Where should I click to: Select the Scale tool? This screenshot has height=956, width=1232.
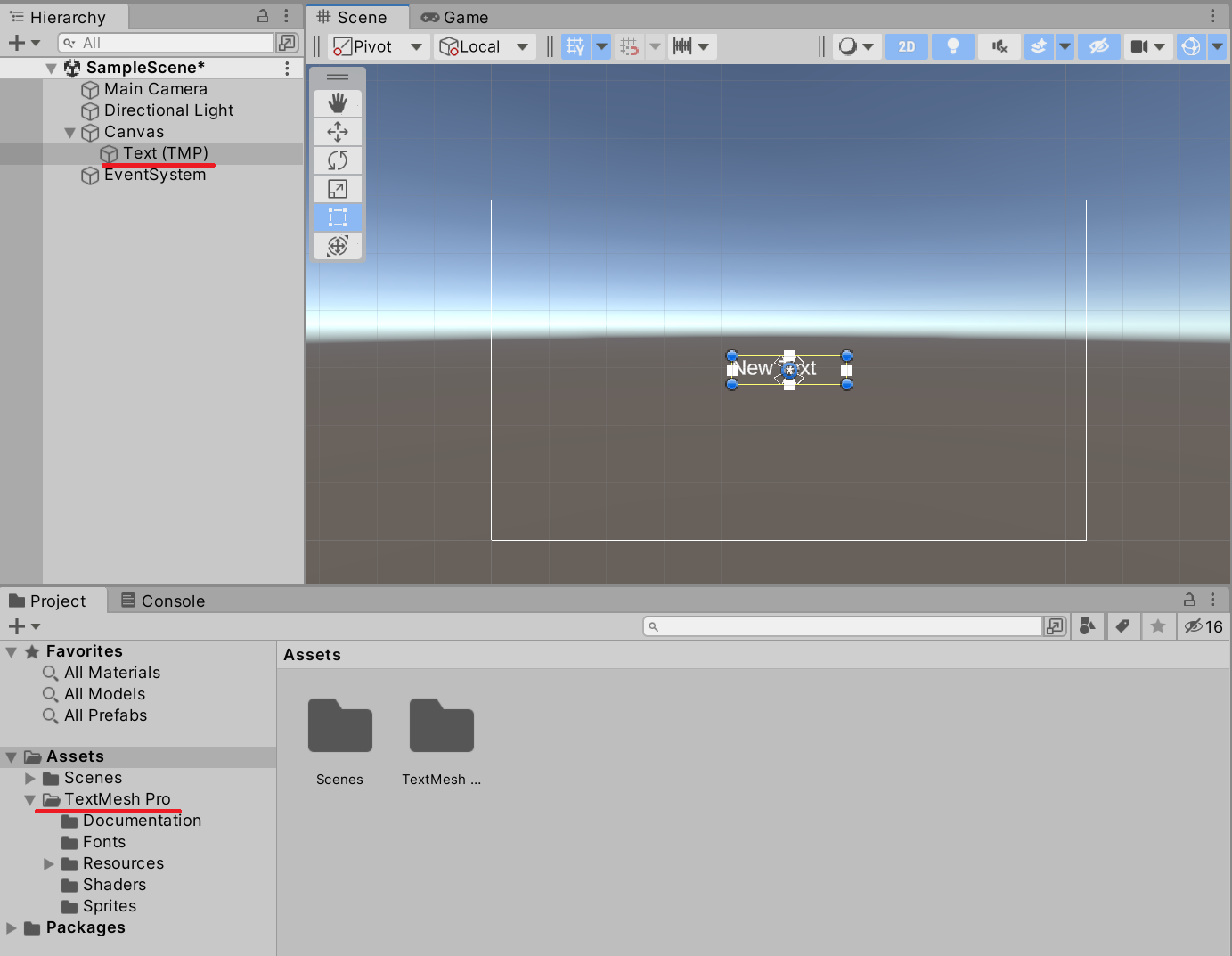tap(337, 188)
